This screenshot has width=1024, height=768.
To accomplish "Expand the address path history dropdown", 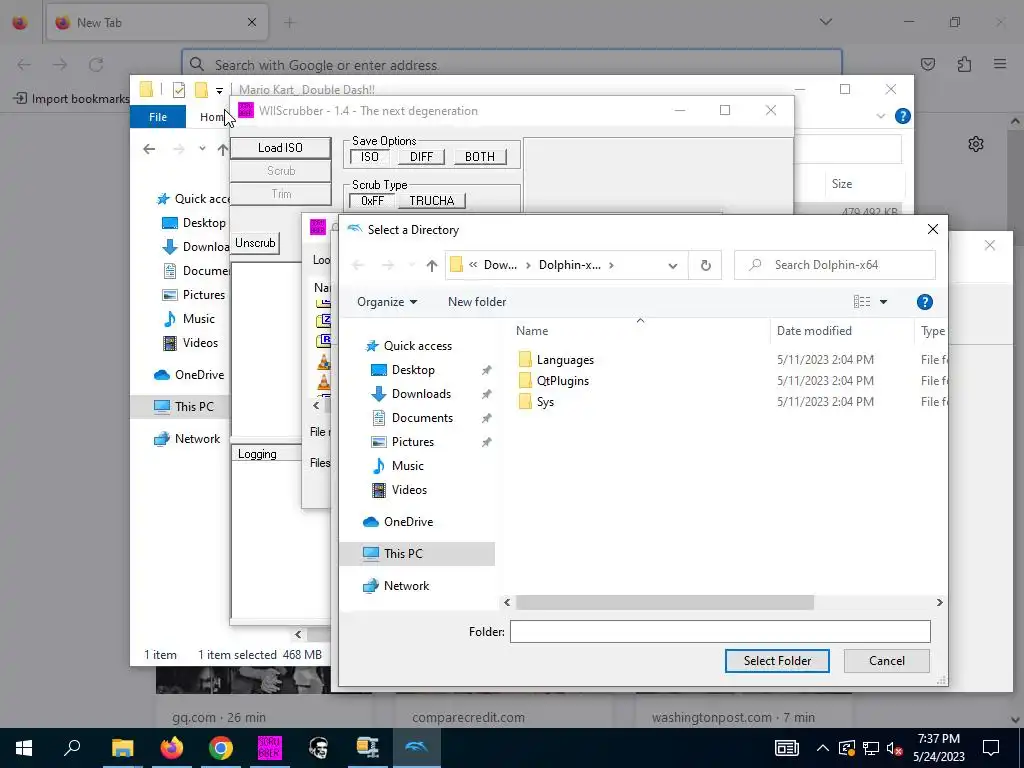I will pyautogui.click(x=673, y=265).
